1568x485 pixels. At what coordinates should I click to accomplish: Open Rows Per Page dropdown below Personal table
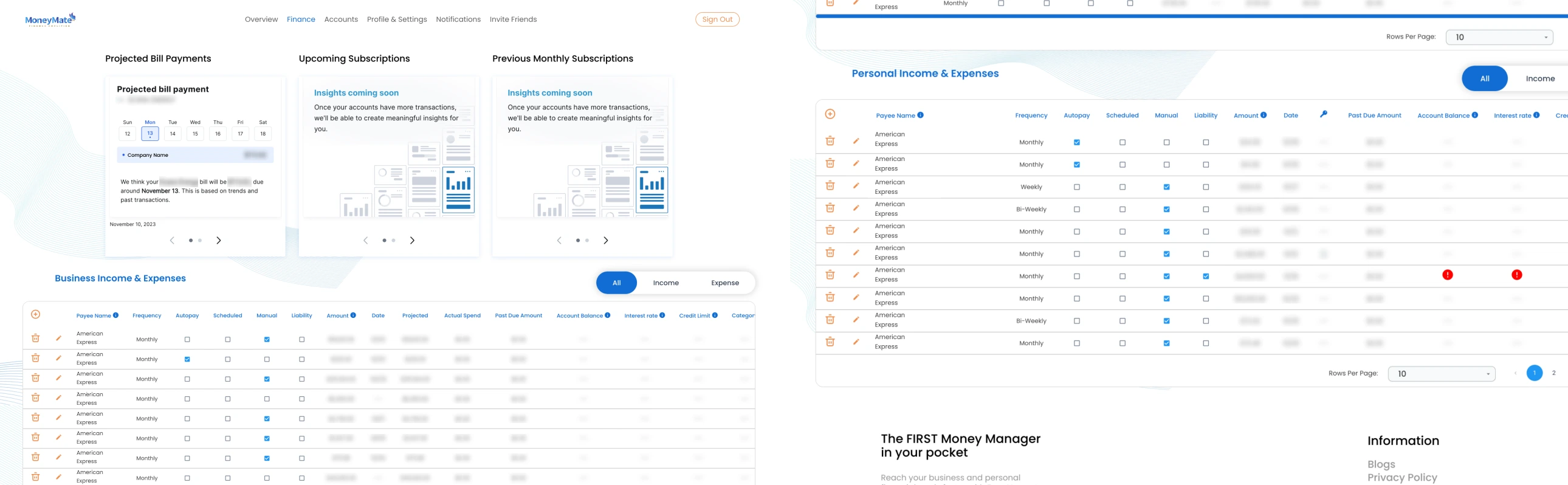point(1442,374)
